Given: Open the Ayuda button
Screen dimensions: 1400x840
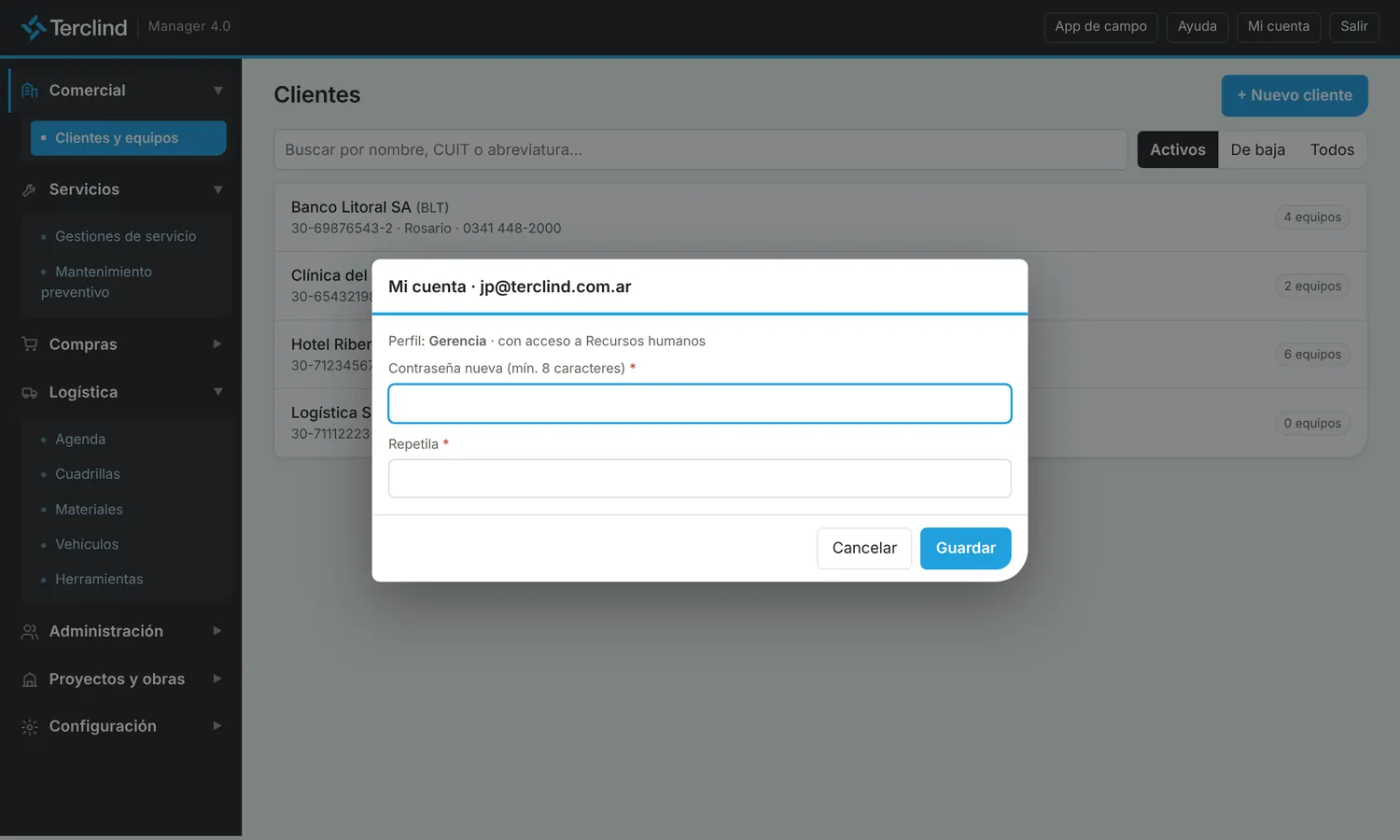Looking at the screenshot, I should [1197, 27].
